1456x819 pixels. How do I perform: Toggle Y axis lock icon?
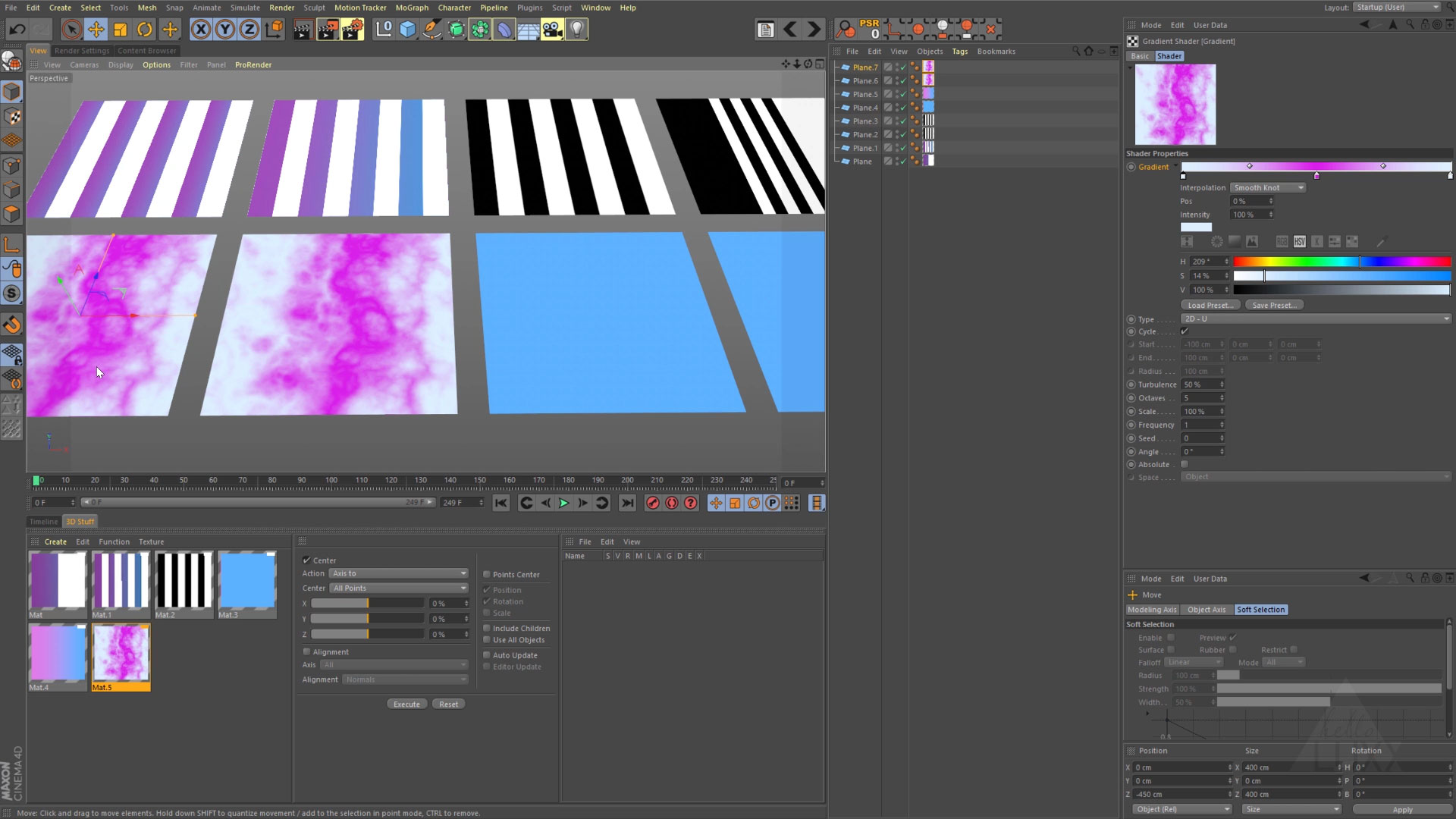click(224, 30)
